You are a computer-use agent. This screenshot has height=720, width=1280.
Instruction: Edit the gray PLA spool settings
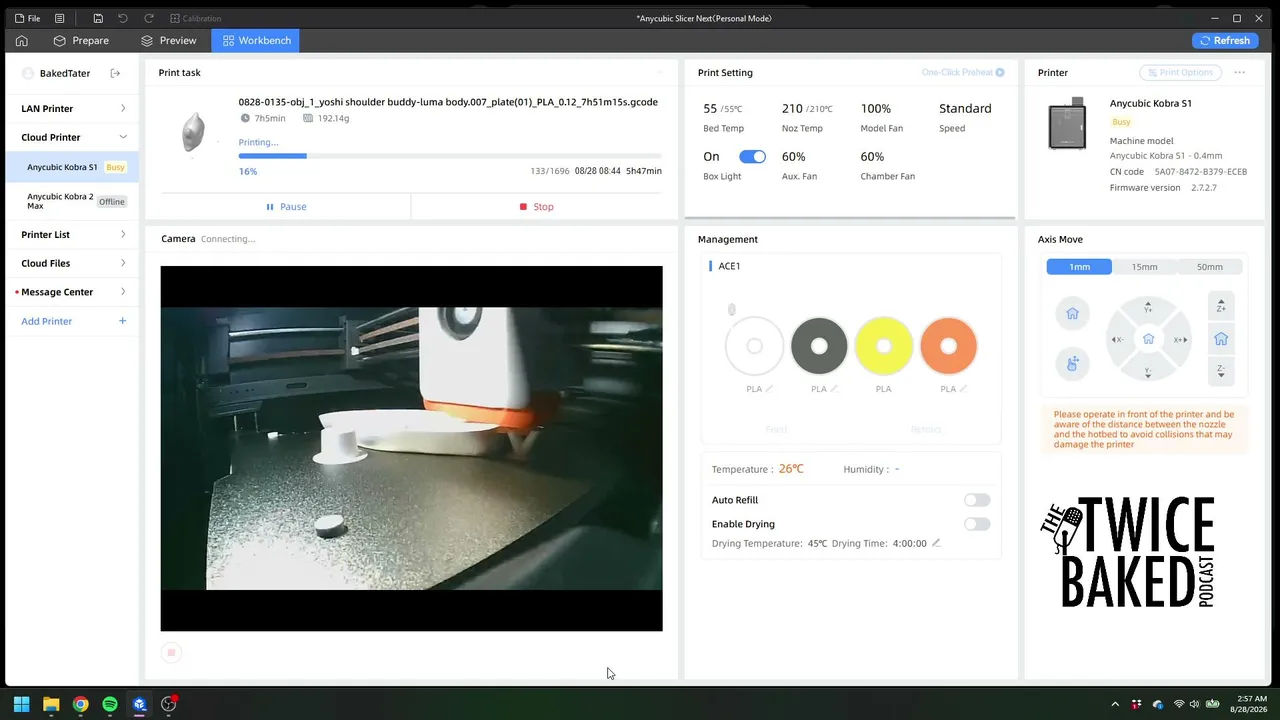tap(834, 389)
